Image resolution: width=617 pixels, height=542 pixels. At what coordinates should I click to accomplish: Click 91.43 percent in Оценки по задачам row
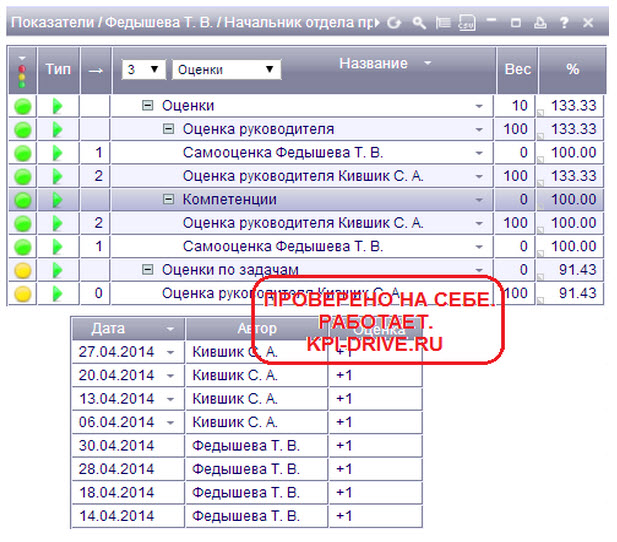[x=578, y=270]
